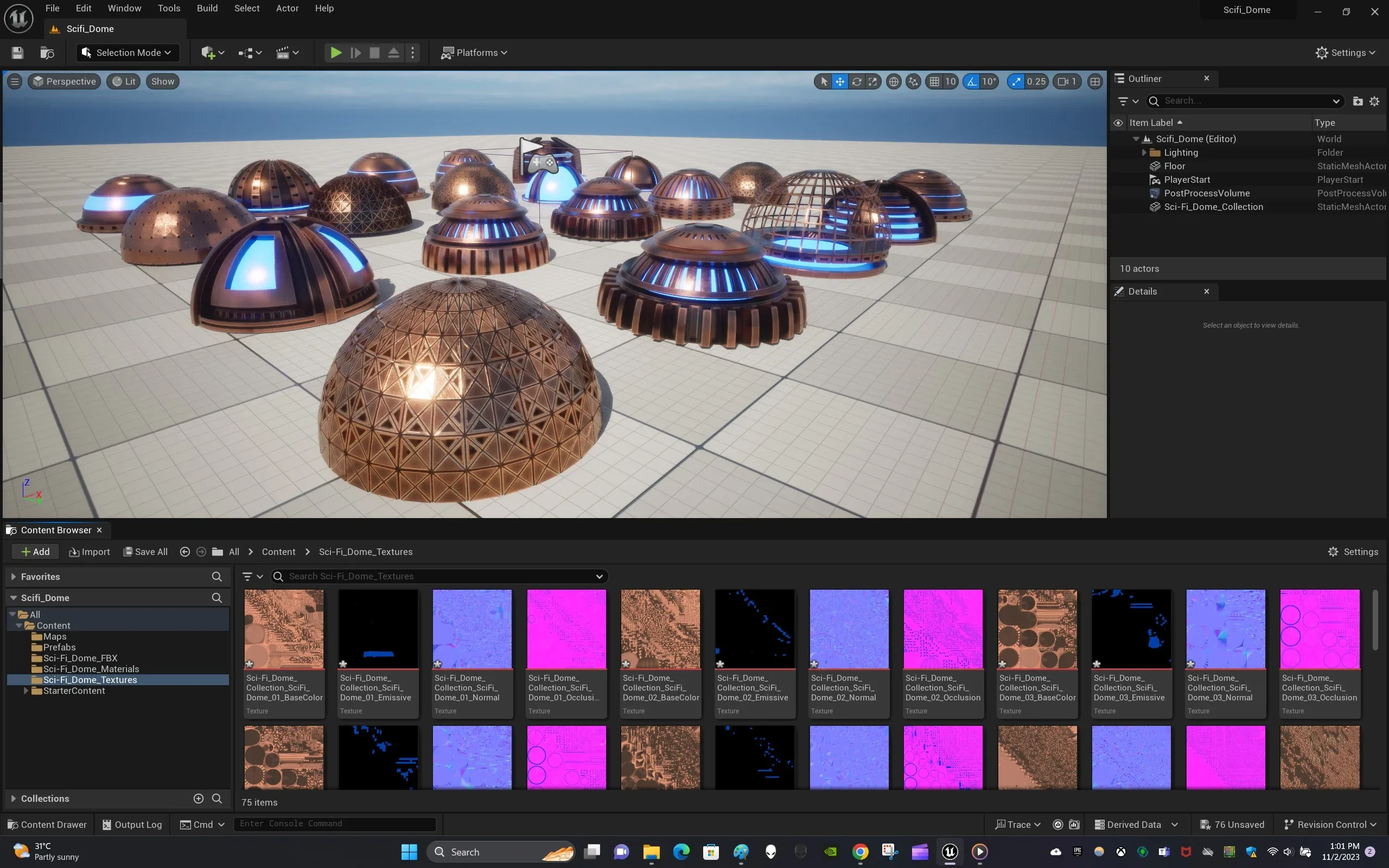Screen dimensions: 1389x868
Task: Click the Surface snapping icon
Action: (913, 81)
